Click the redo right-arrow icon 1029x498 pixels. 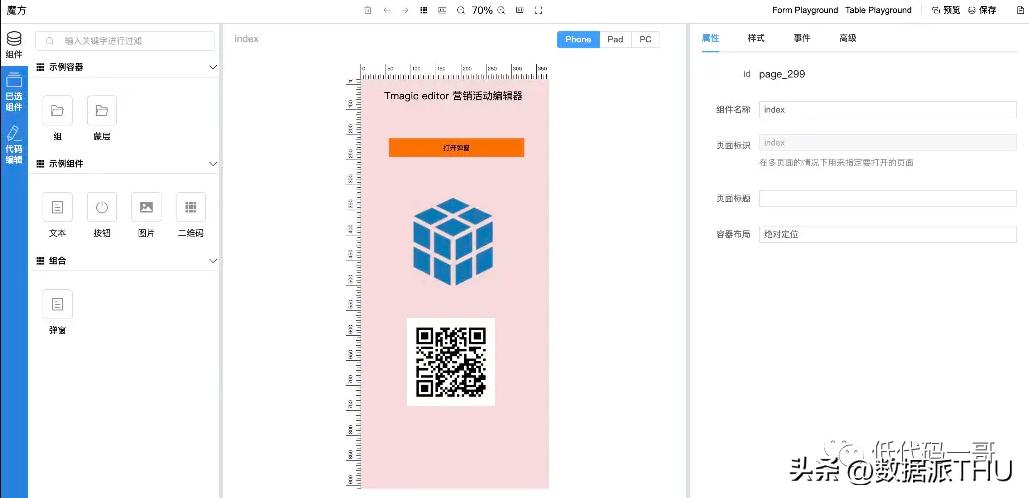tap(405, 10)
